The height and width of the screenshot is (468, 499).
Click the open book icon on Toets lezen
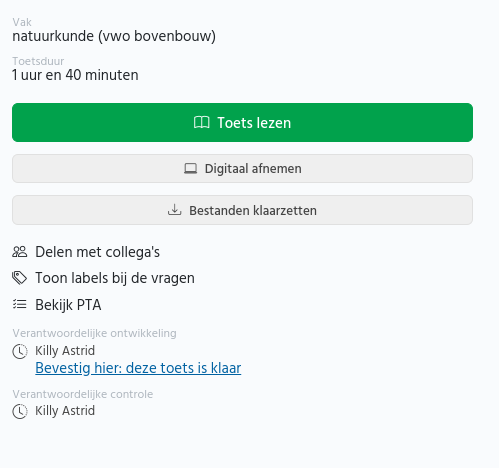pyautogui.click(x=202, y=122)
